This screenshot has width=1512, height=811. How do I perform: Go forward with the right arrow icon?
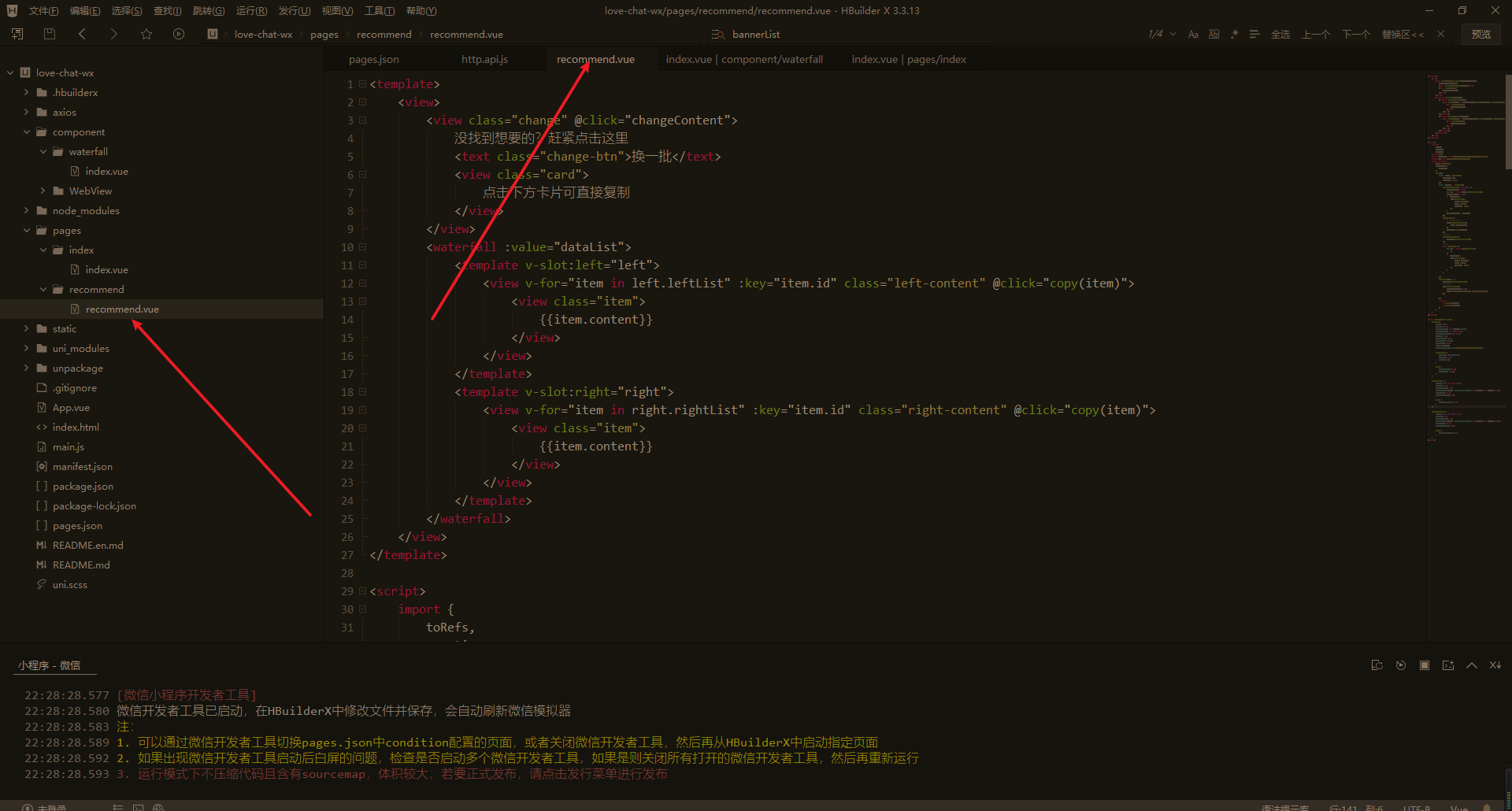pos(113,34)
